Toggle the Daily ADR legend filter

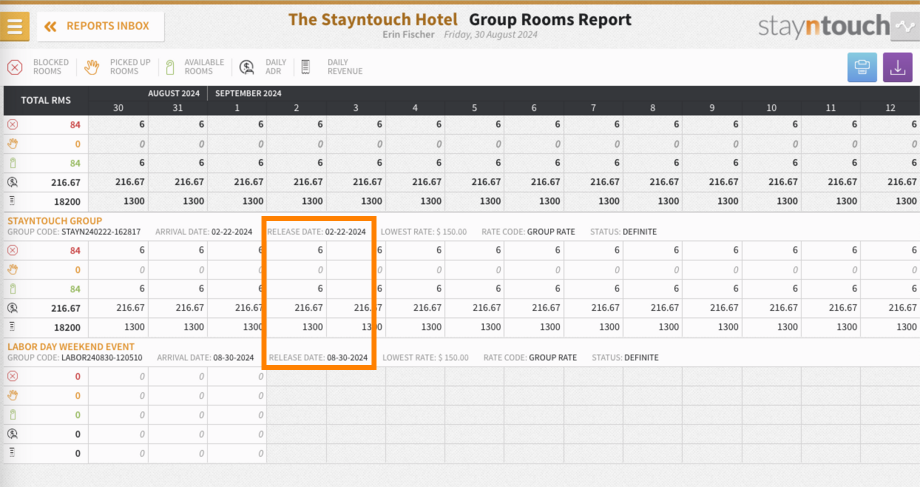(263, 67)
